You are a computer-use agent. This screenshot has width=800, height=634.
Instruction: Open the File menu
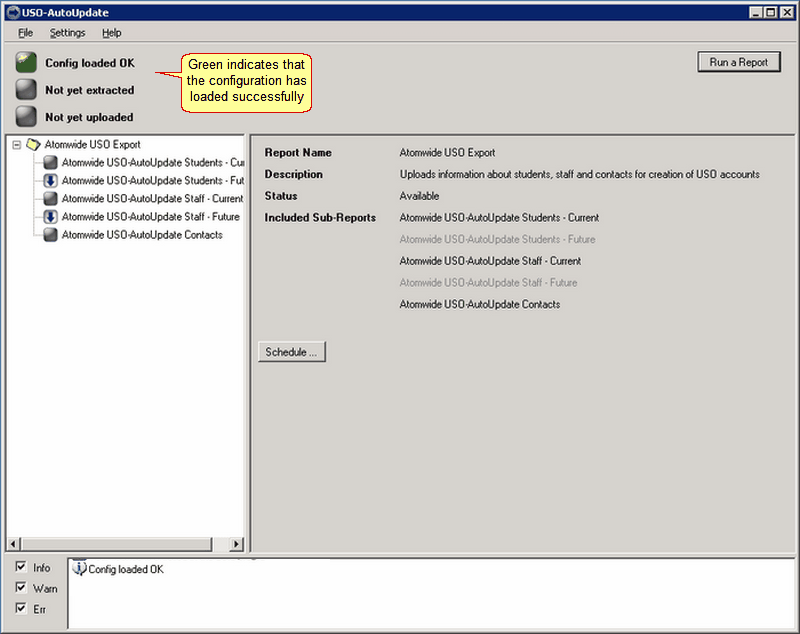pos(26,33)
